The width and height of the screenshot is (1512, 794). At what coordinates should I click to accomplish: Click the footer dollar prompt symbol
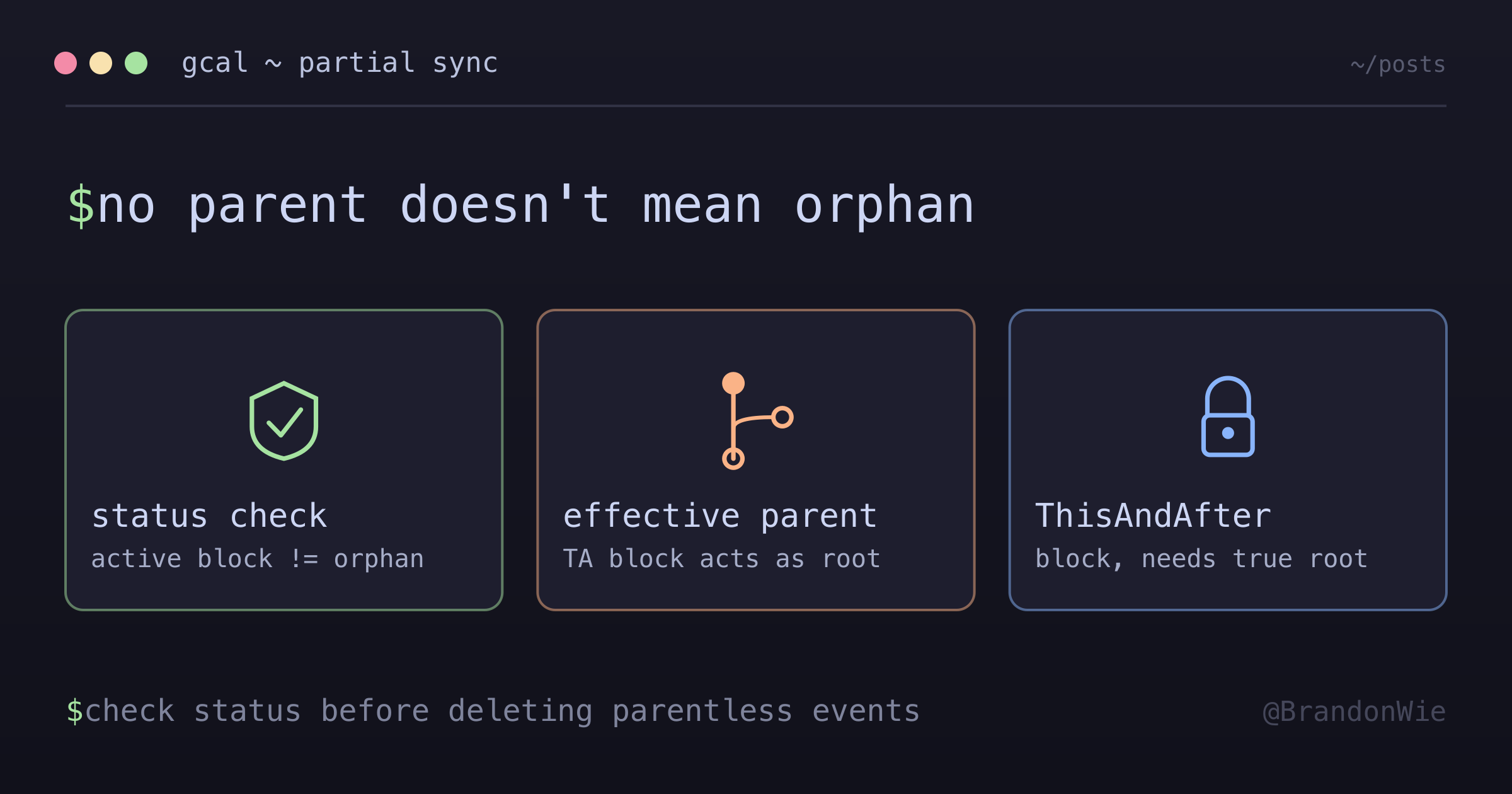(x=75, y=711)
